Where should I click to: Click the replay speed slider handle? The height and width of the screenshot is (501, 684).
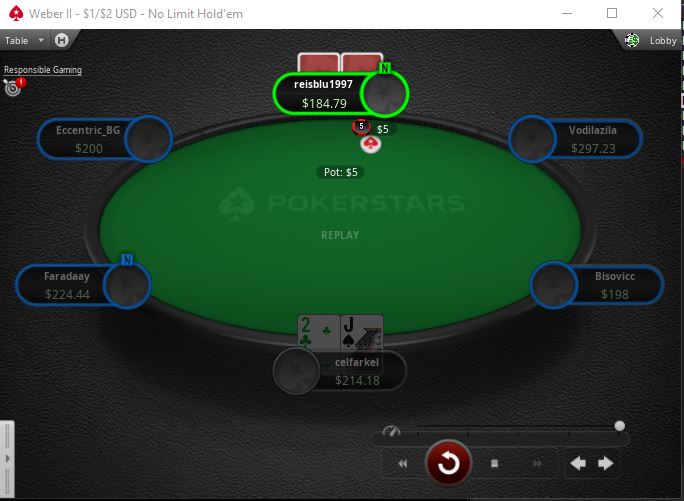click(x=619, y=426)
